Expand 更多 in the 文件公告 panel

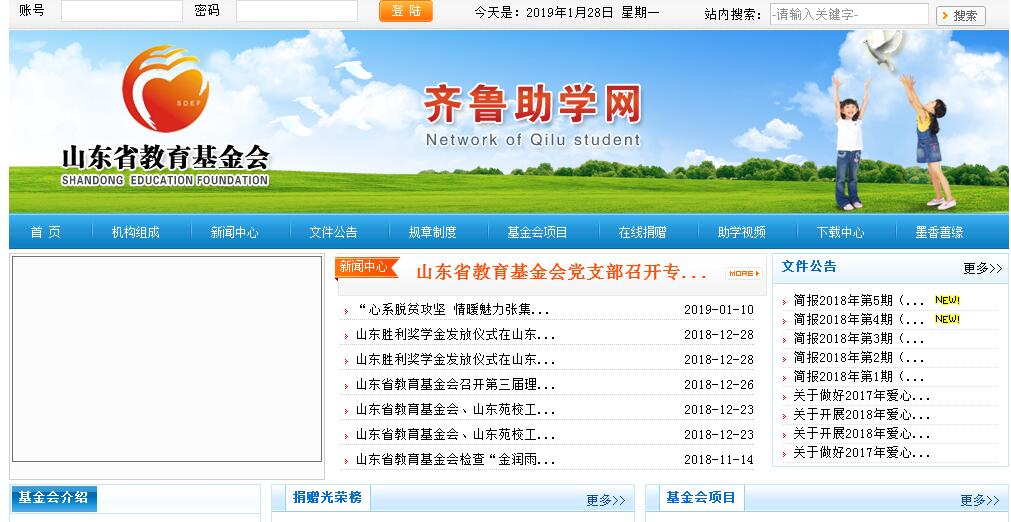[x=982, y=268]
